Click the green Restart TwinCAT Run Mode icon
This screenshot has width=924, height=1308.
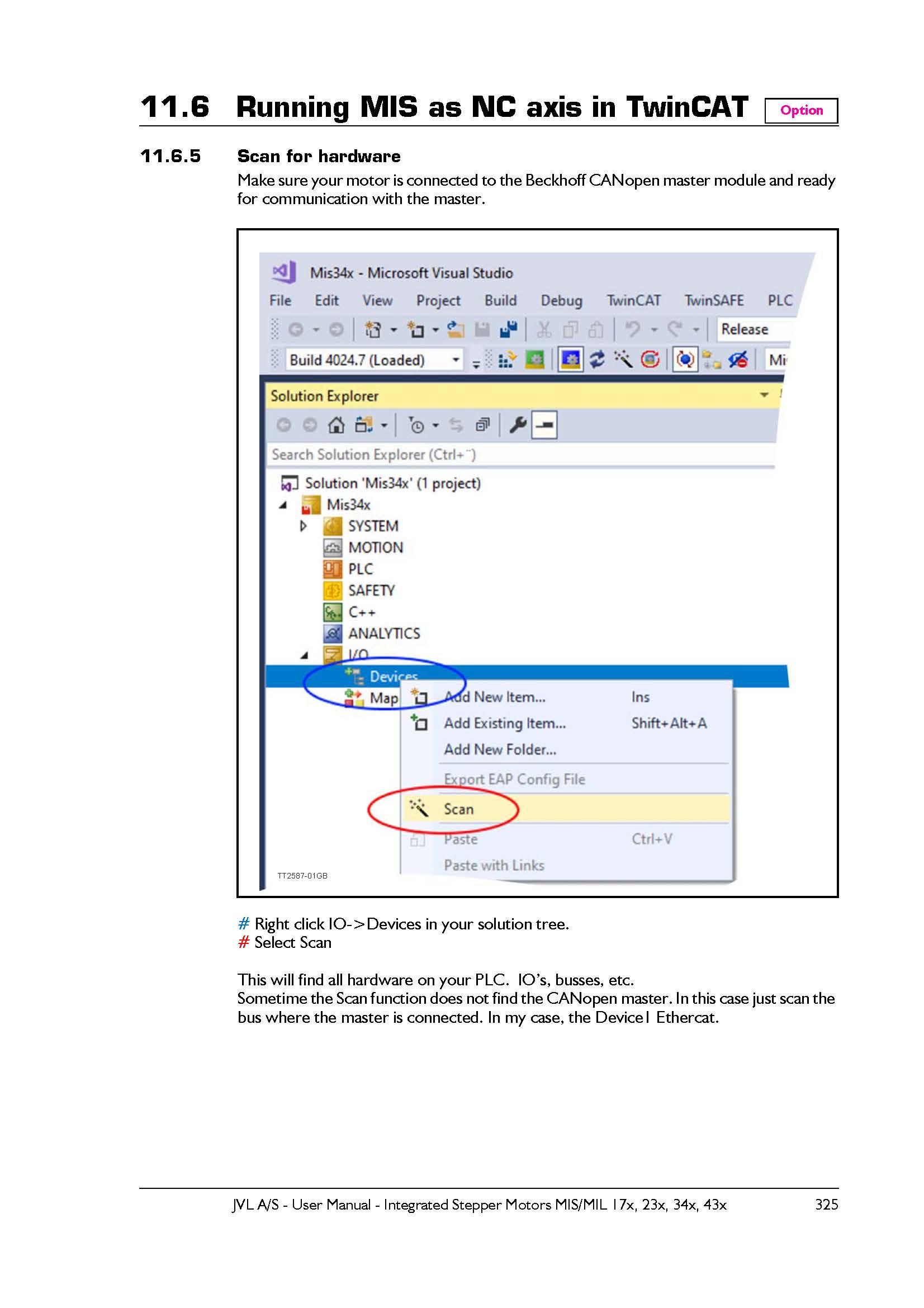tap(534, 360)
